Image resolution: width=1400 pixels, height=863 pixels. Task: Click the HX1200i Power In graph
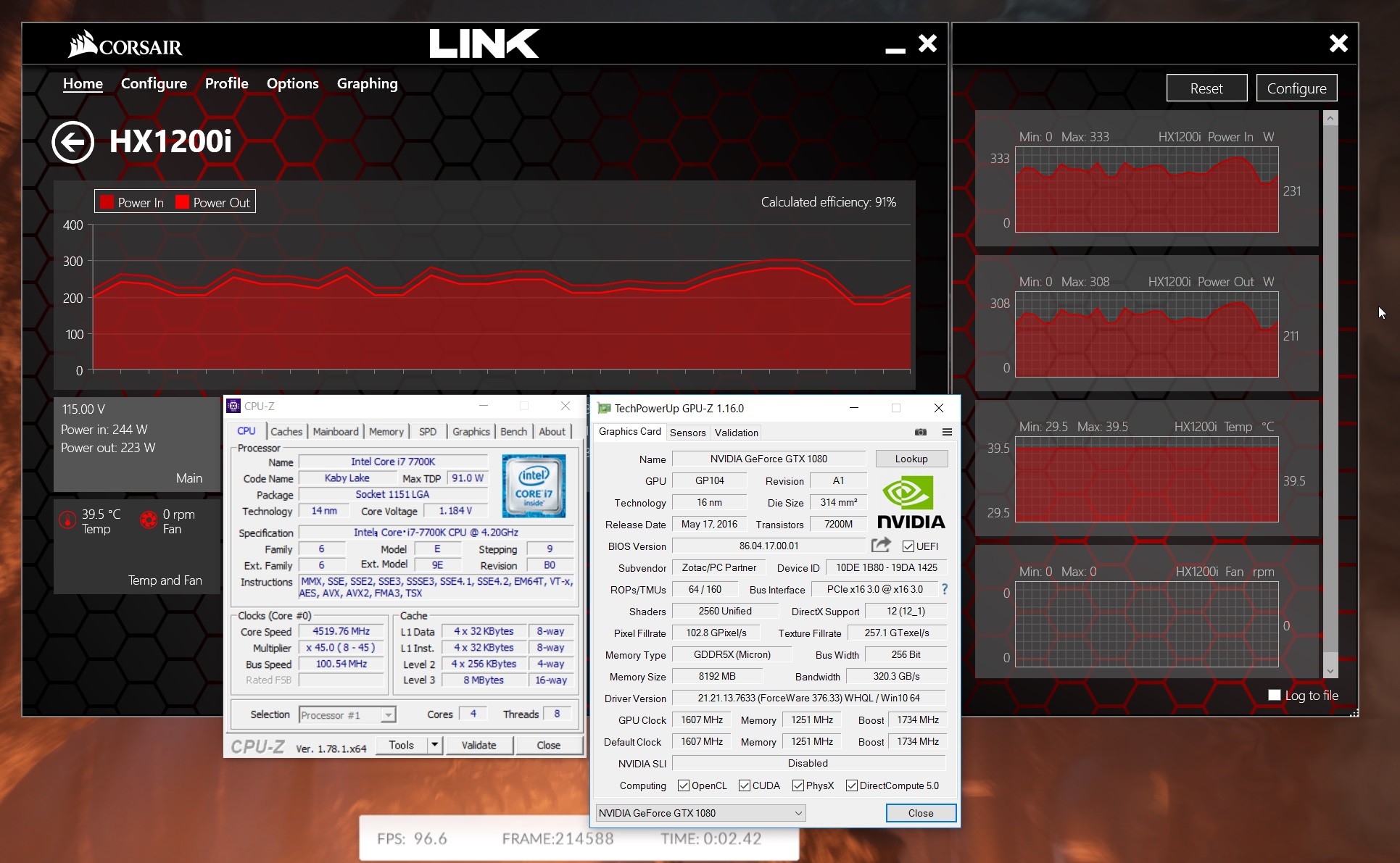pyautogui.click(x=1146, y=189)
